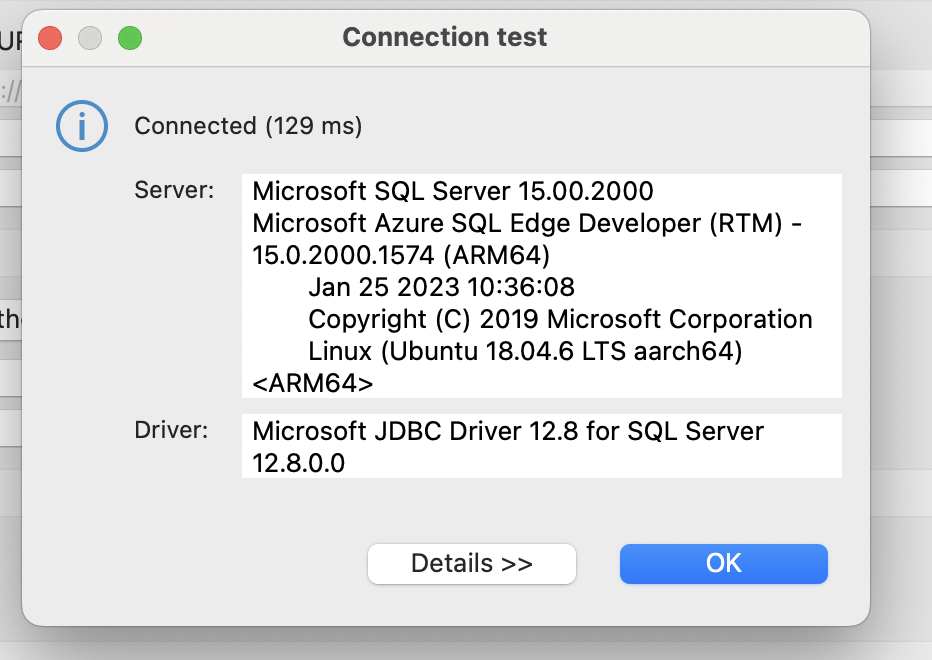Click the Copyright 2019 Microsoft Corporation line
The height and width of the screenshot is (660, 932).
(x=560, y=320)
